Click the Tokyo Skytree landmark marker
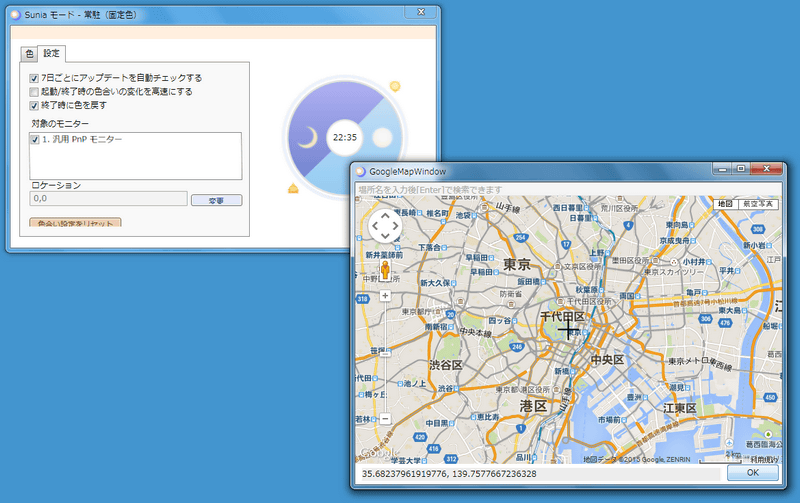Image resolution: width=800 pixels, height=503 pixels. click(x=673, y=262)
